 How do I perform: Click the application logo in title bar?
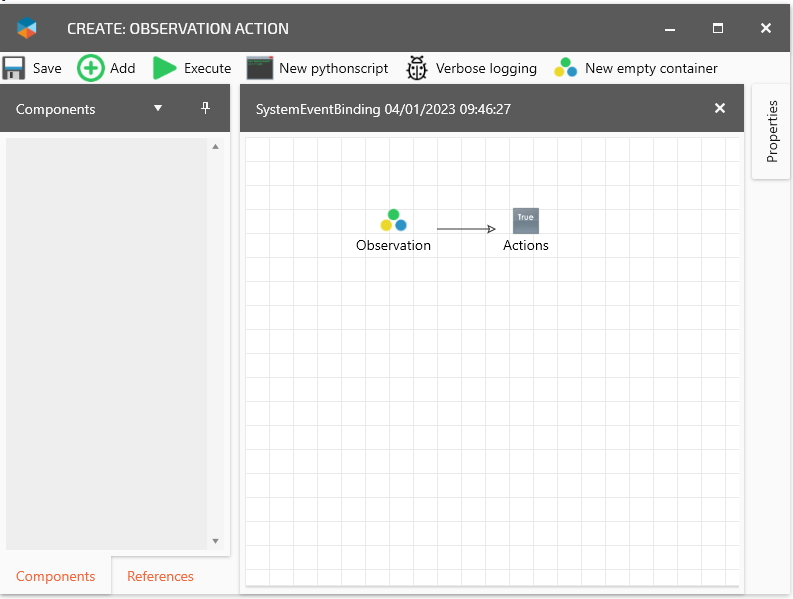click(x=27, y=28)
